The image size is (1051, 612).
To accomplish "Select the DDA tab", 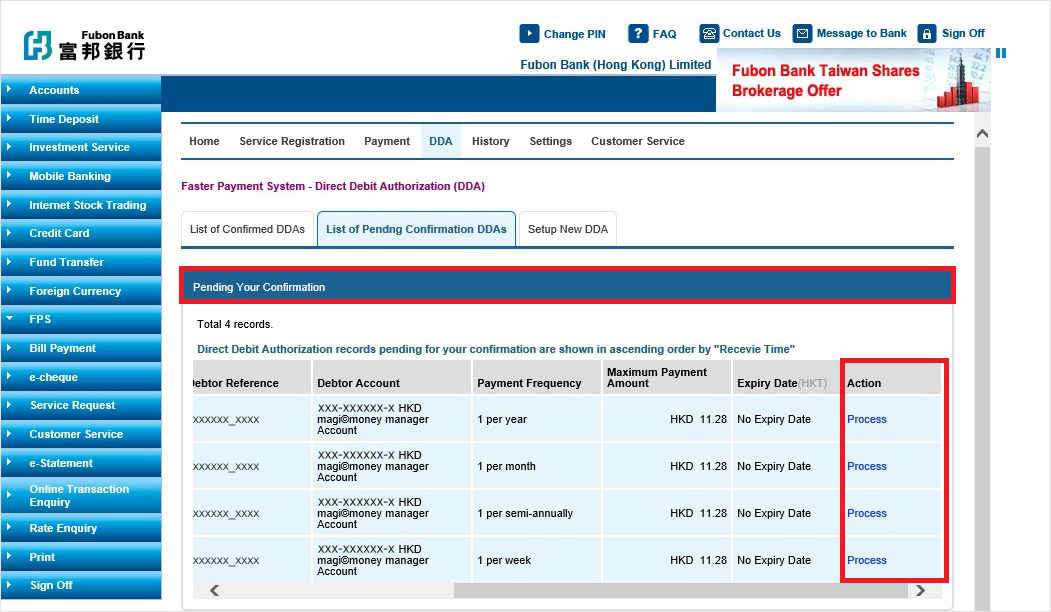I will (x=440, y=141).
